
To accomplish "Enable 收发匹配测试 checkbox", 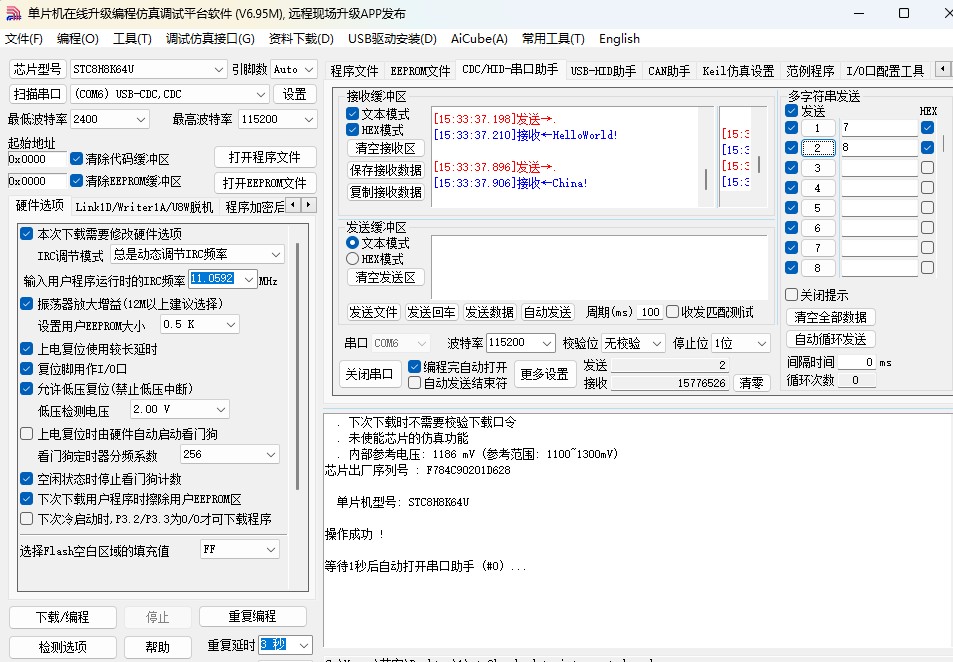I will point(672,312).
